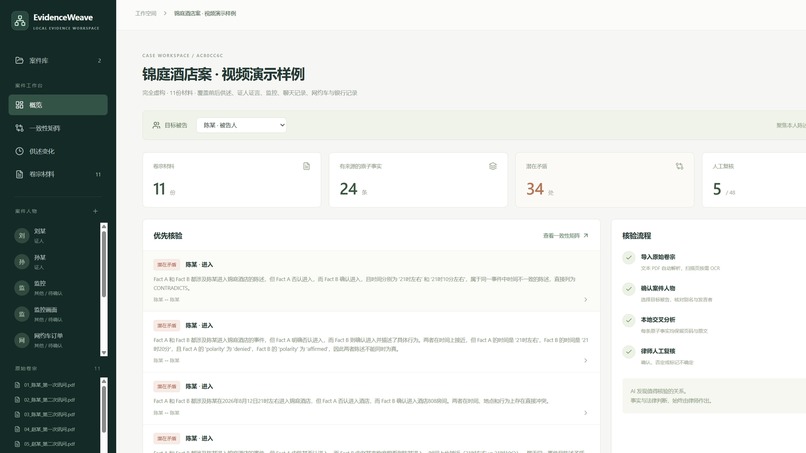
Task: Click the 律师人工复核 step text
Action: point(658,351)
